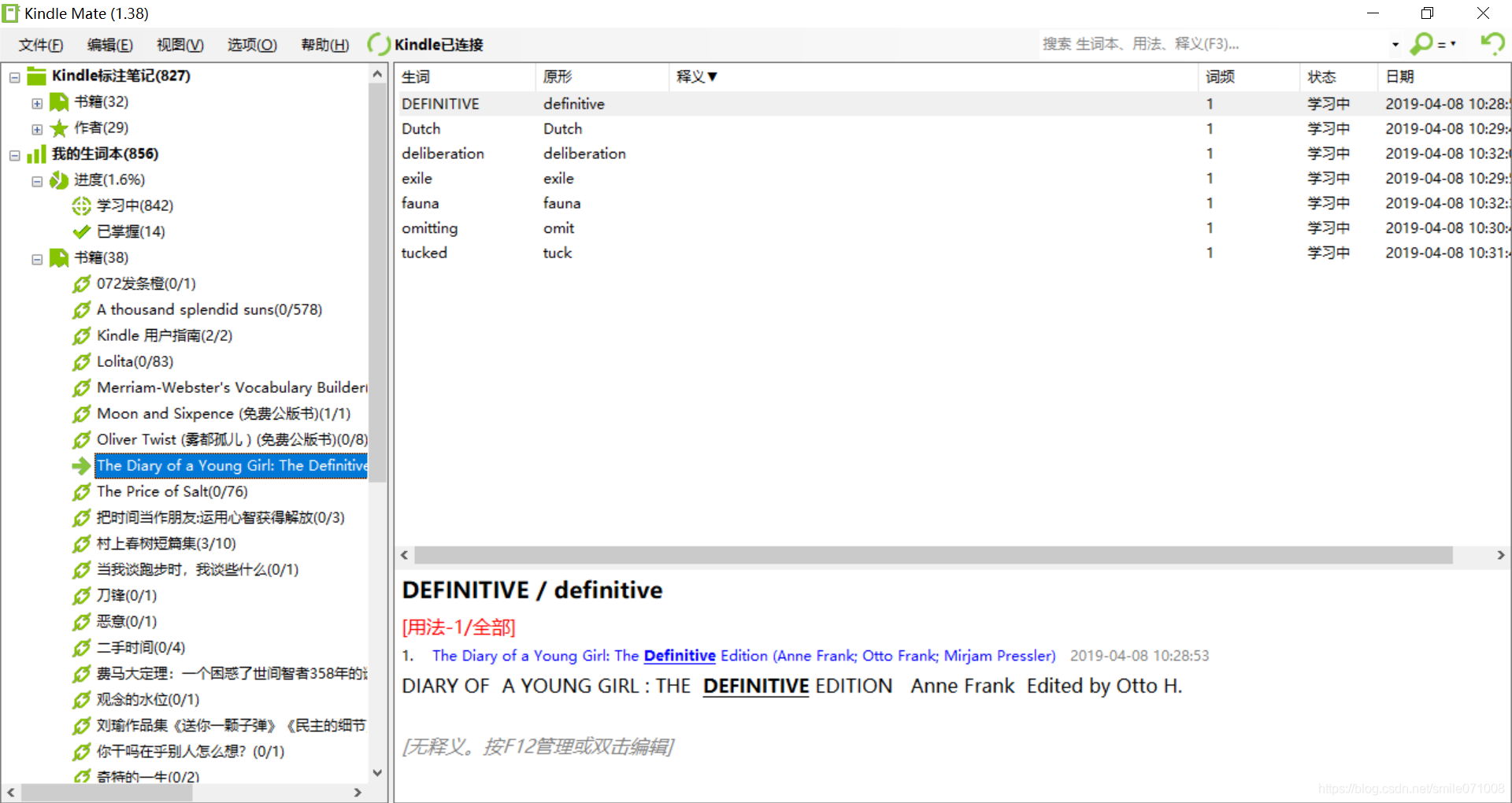Click the 进度(1.6%) pie icon
The width and height of the screenshot is (1512, 803).
pos(59,179)
